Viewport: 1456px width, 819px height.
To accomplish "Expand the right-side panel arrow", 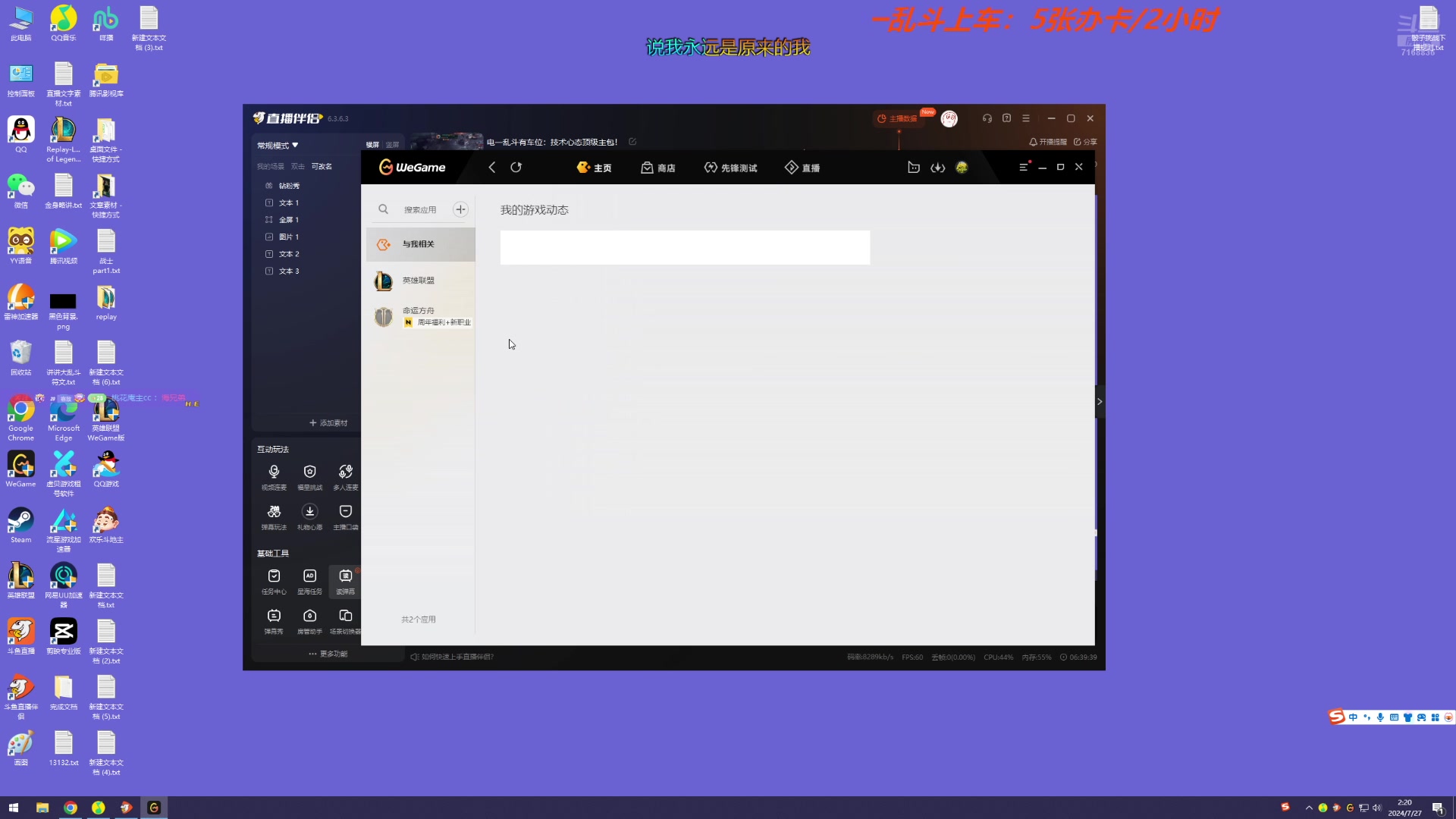I will pos(1100,402).
